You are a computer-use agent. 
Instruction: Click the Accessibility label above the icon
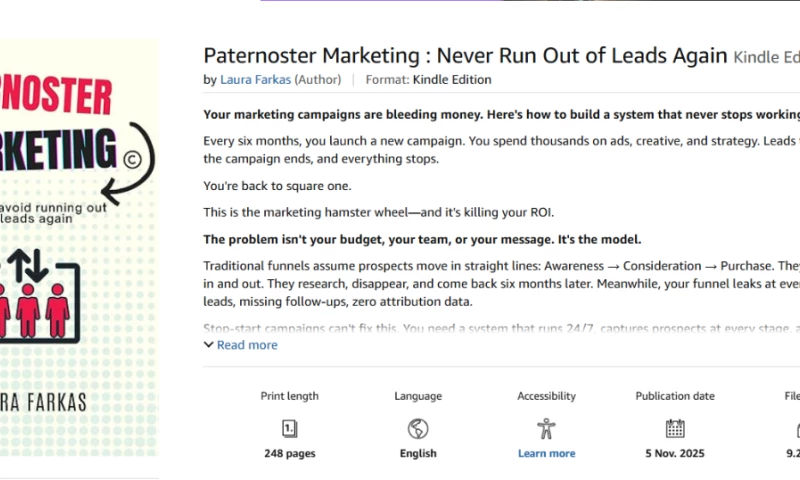(x=546, y=396)
